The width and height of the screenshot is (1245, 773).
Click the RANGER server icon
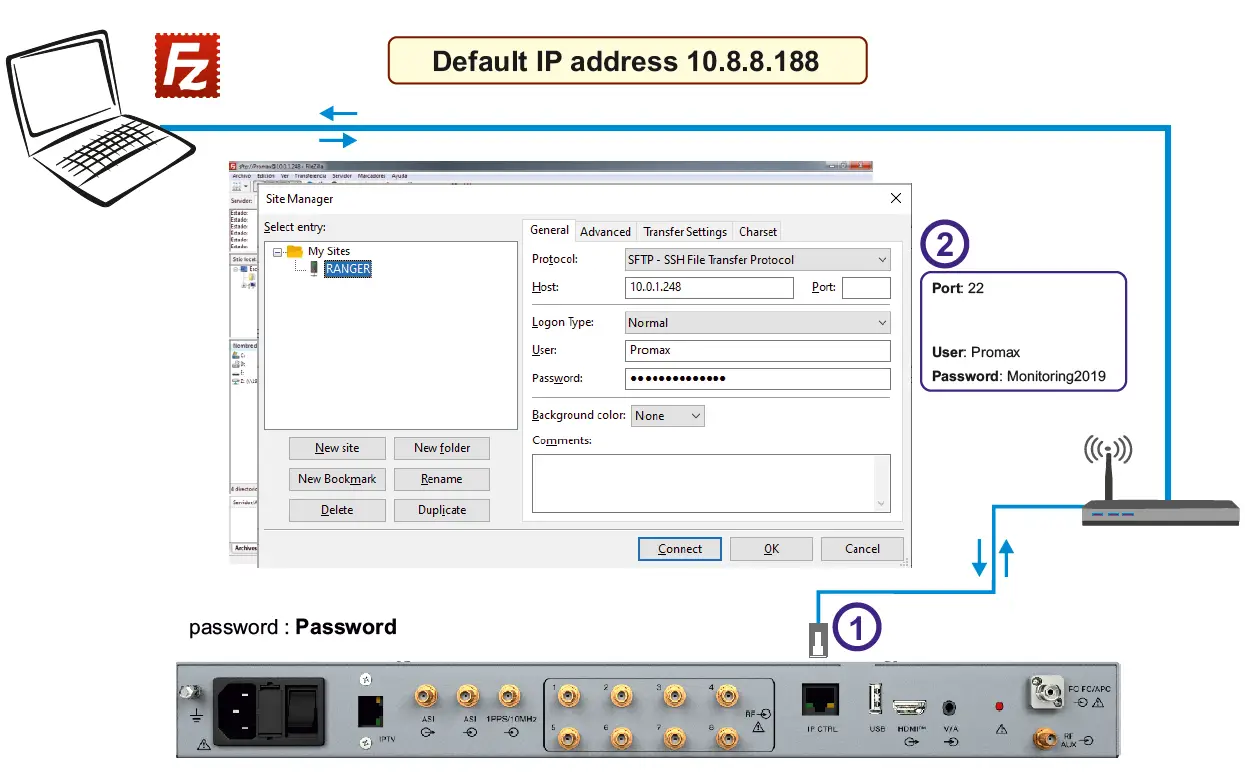[314, 269]
